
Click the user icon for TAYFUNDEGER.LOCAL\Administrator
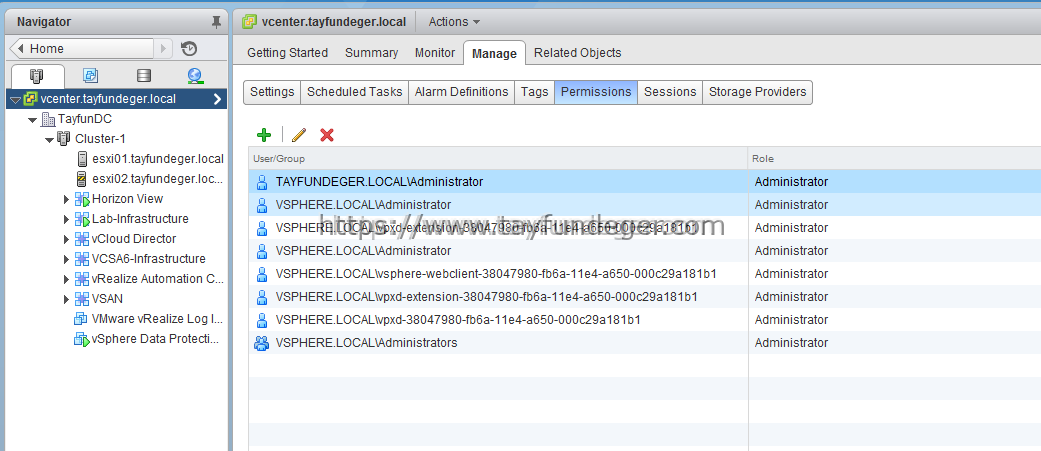(262, 181)
